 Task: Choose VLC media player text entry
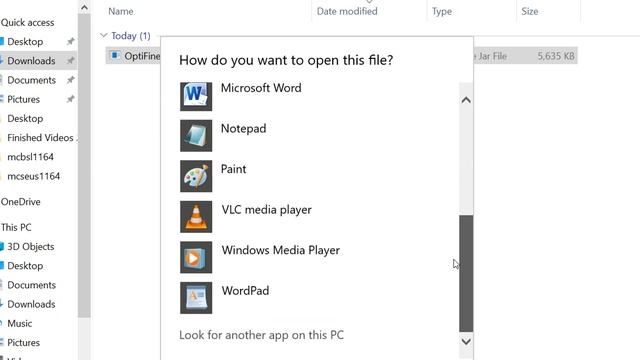pyautogui.click(x=267, y=210)
